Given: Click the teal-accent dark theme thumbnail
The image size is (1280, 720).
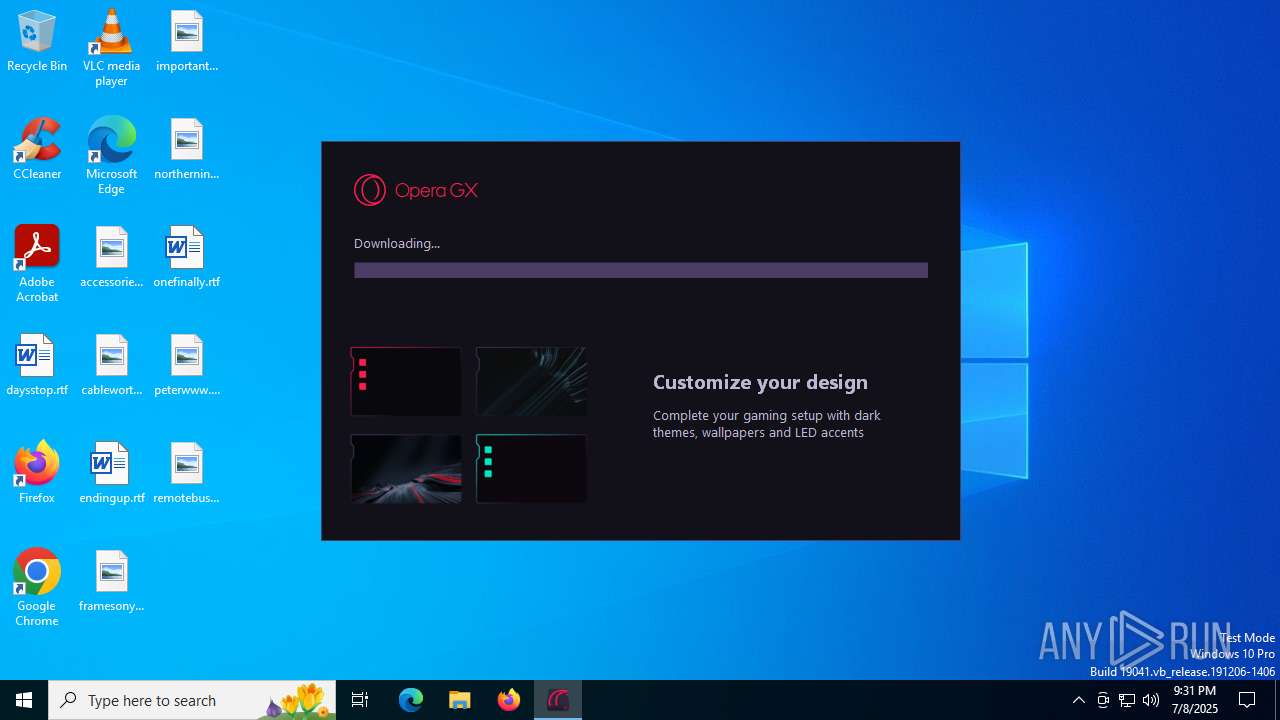Looking at the screenshot, I should pos(531,468).
